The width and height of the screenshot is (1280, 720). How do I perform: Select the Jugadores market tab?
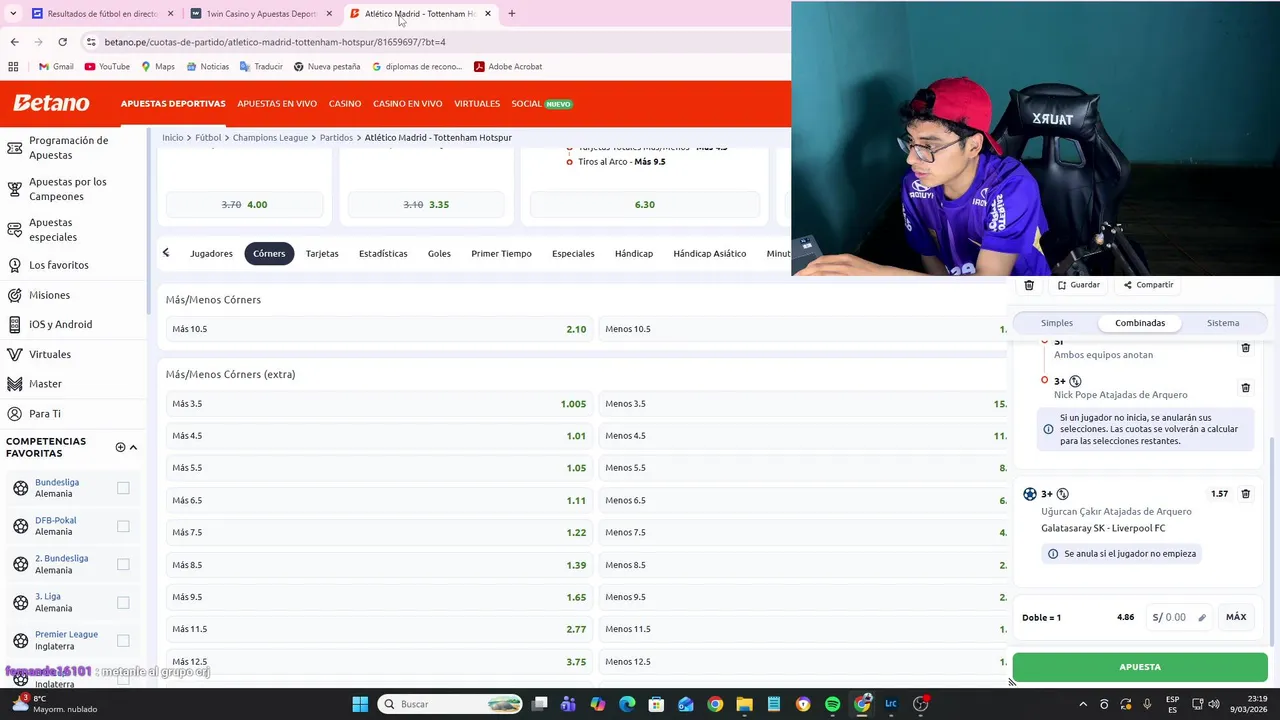211,253
